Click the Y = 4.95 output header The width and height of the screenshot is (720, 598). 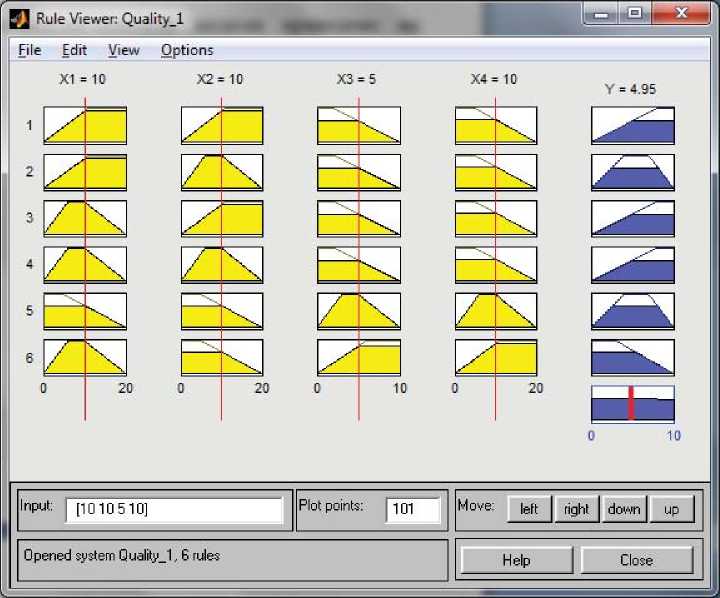[630, 89]
